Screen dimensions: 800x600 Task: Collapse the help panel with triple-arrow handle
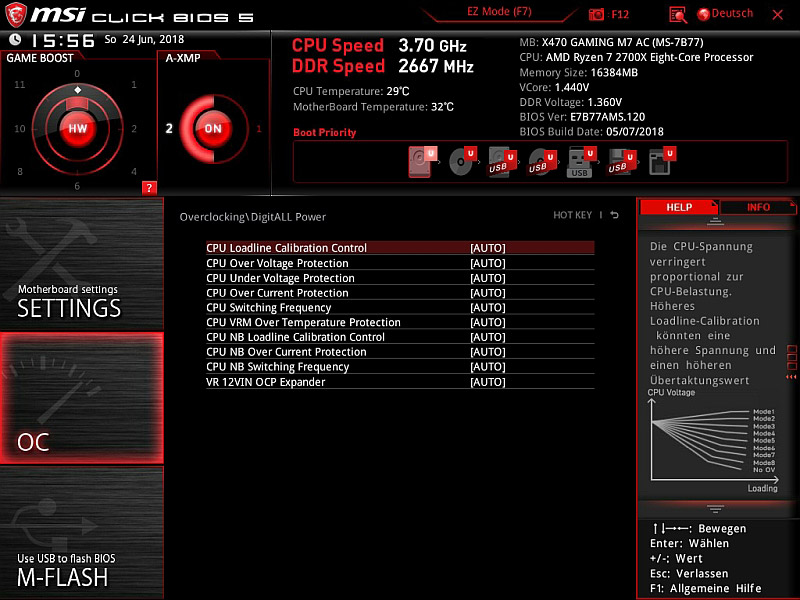[x=791, y=377]
